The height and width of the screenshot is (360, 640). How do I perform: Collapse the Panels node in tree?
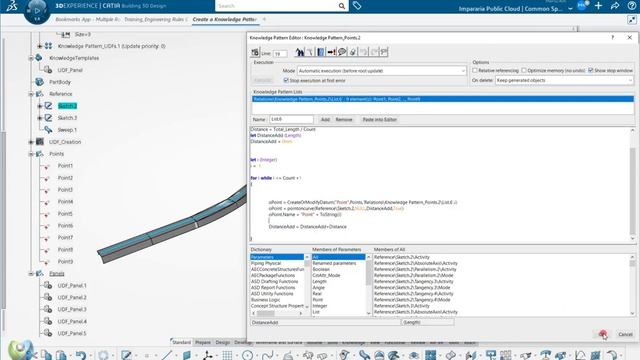31,273
